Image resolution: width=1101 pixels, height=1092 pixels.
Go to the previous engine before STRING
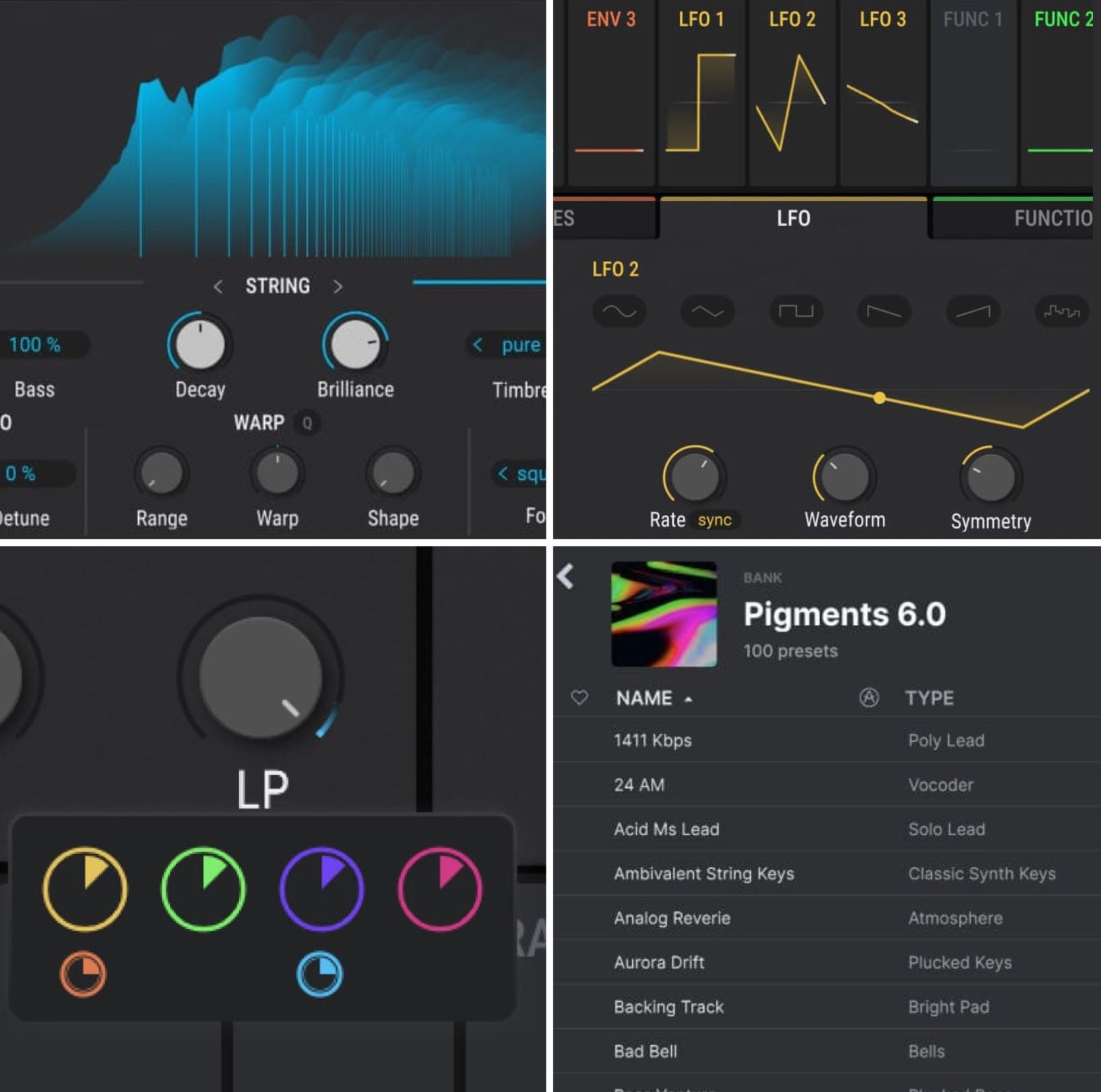point(218,286)
